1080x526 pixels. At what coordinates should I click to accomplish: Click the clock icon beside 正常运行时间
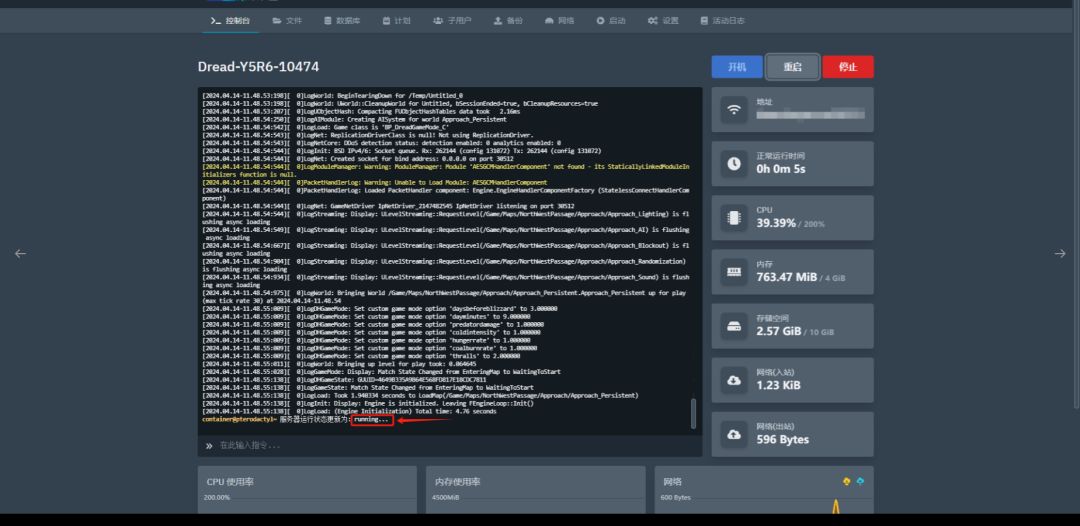734,163
